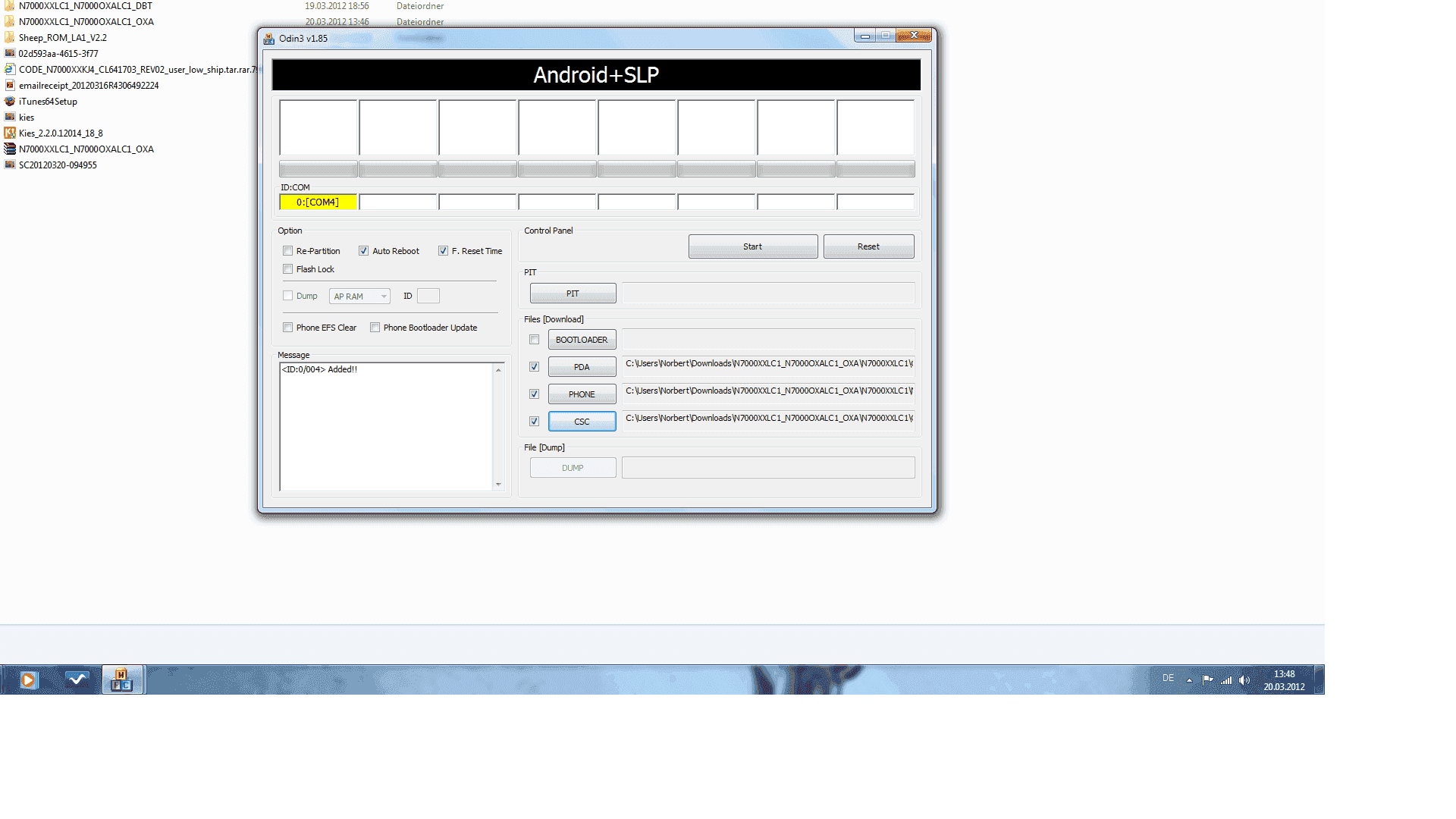
Task: Click the Show Desktop button on taskbar
Action: click(1319, 679)
